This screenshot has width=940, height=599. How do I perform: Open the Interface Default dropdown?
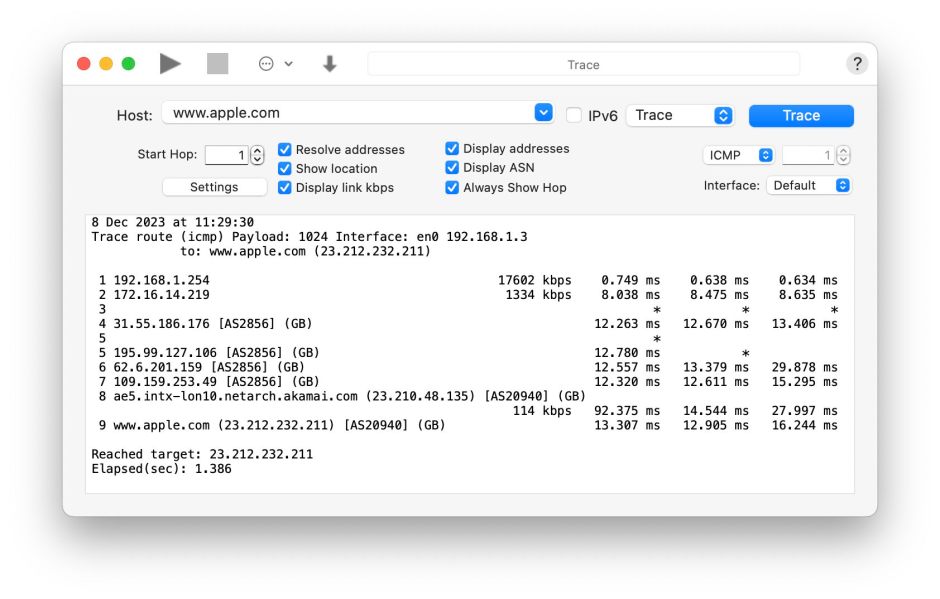tap(808, 185)
